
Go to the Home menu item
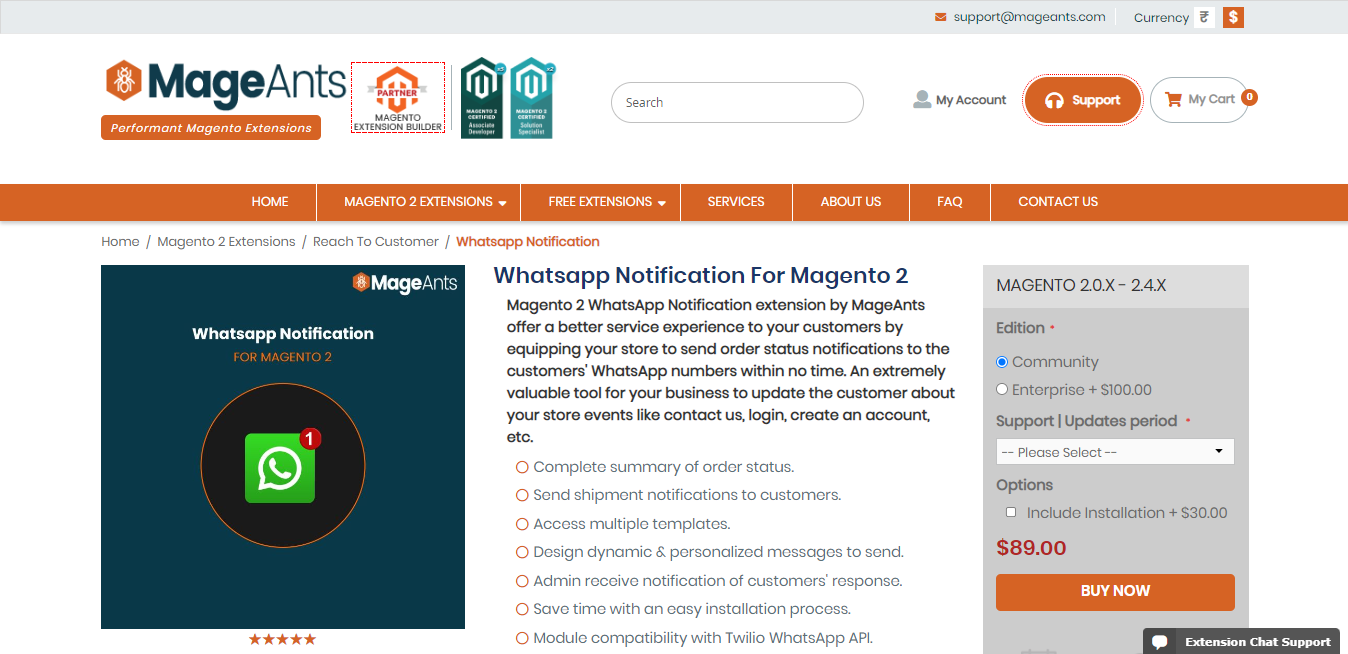point(270,202)
